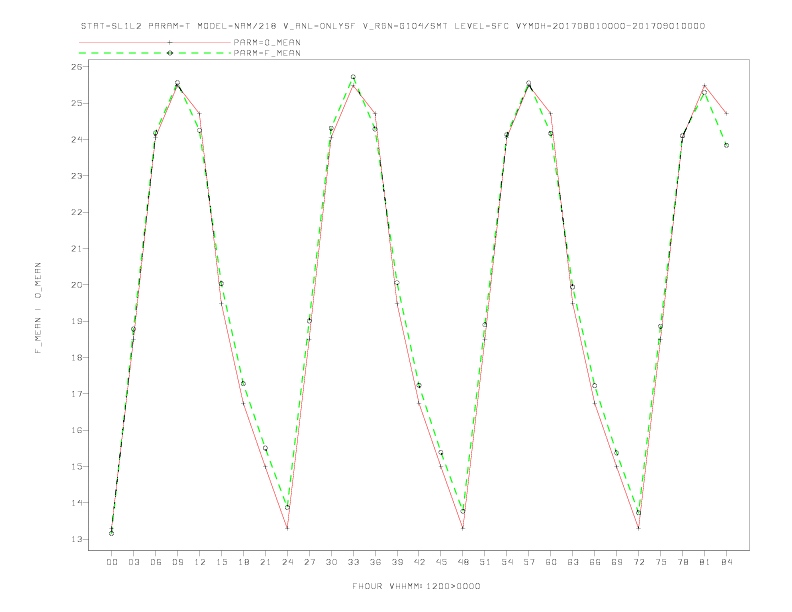Image resolution: width=792 pixels, height=612 pixels.
Task: Click x-axis forecast hour label 33
Action: pos(353,562)
